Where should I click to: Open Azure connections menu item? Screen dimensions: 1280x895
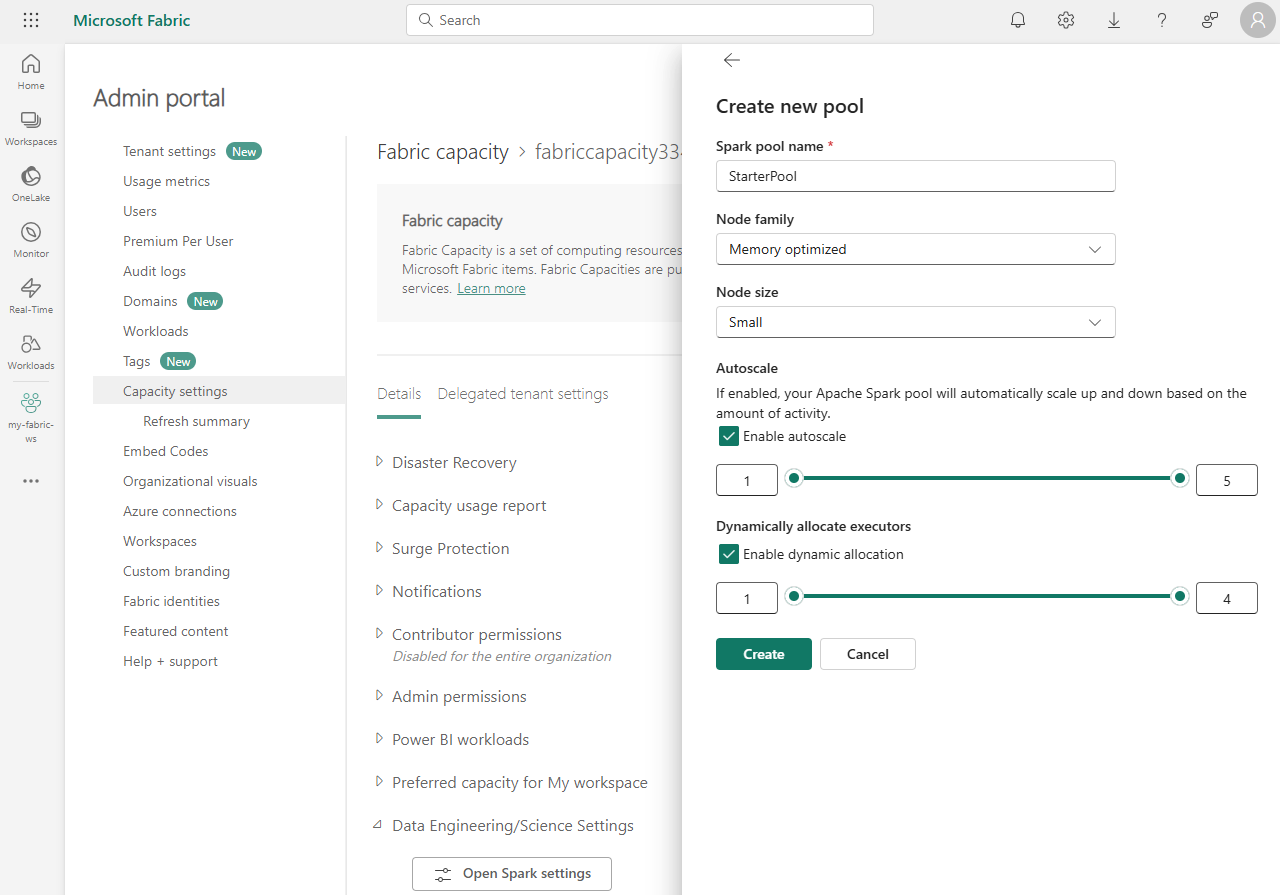[180, 511]
